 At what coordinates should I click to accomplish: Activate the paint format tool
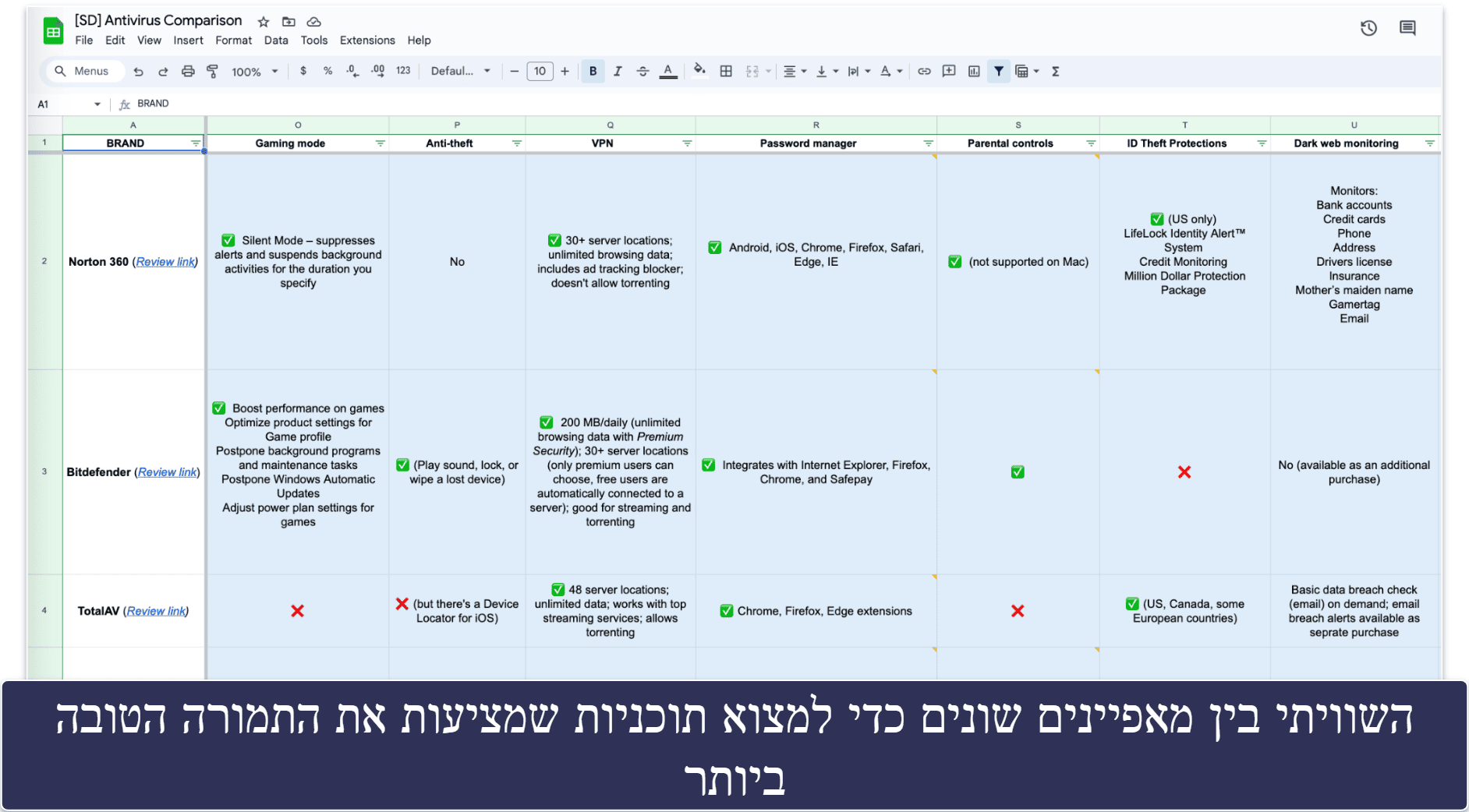[212, 72]
